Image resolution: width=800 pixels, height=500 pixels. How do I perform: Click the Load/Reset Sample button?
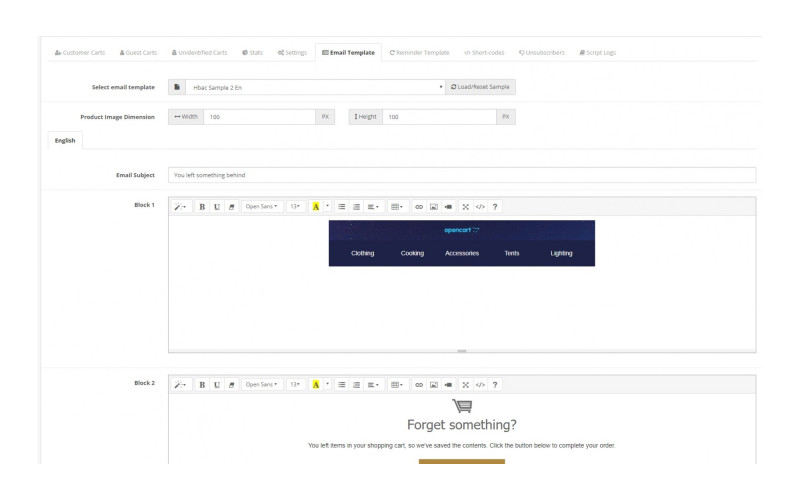point(481,87)
